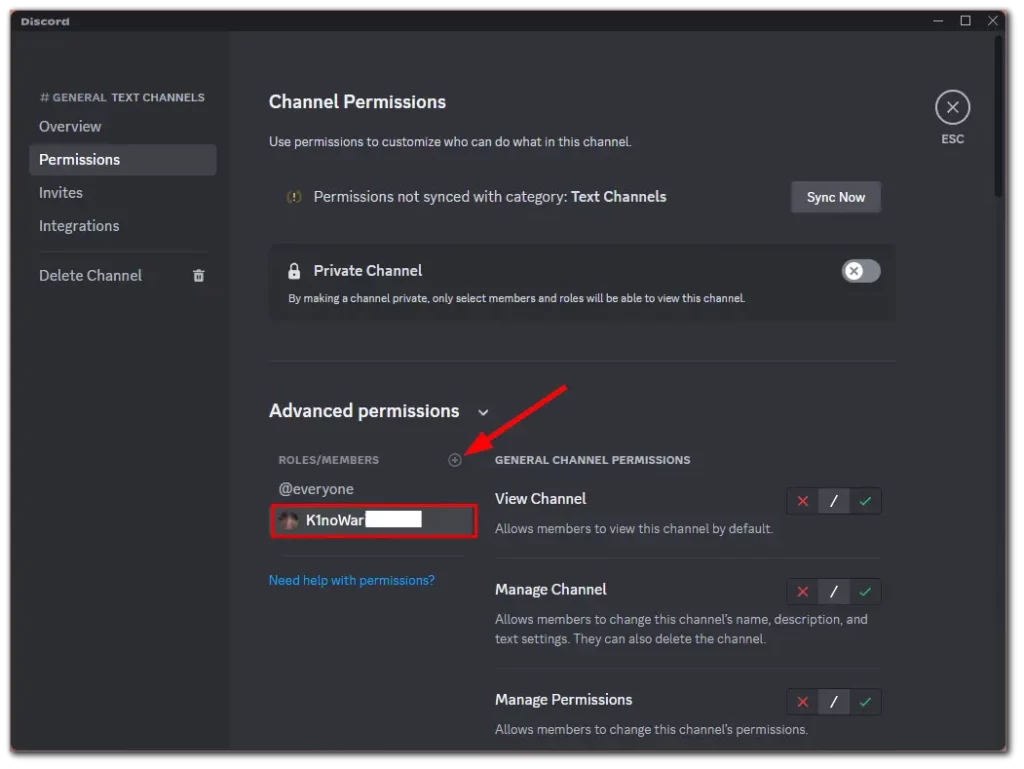Screen dimensions: 1024x769
Task: Click the Sync Now button
Action: (x=836, y=197)
